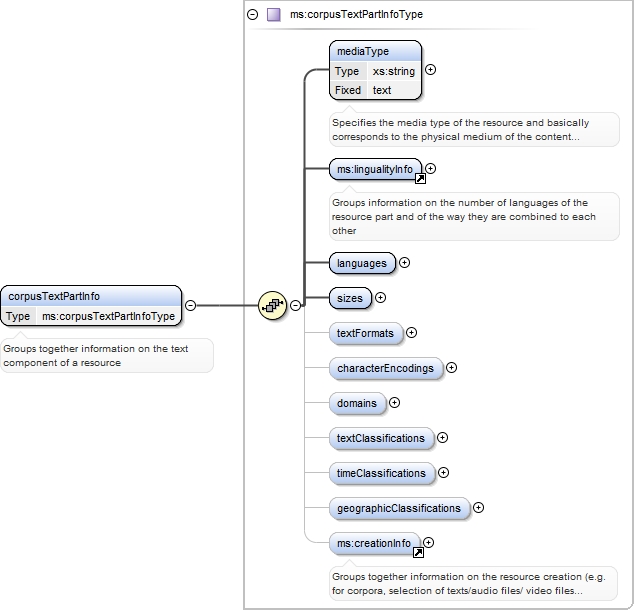Select the domains element node
This screenshot has height=611, width=635.
[x=357, y=403]
